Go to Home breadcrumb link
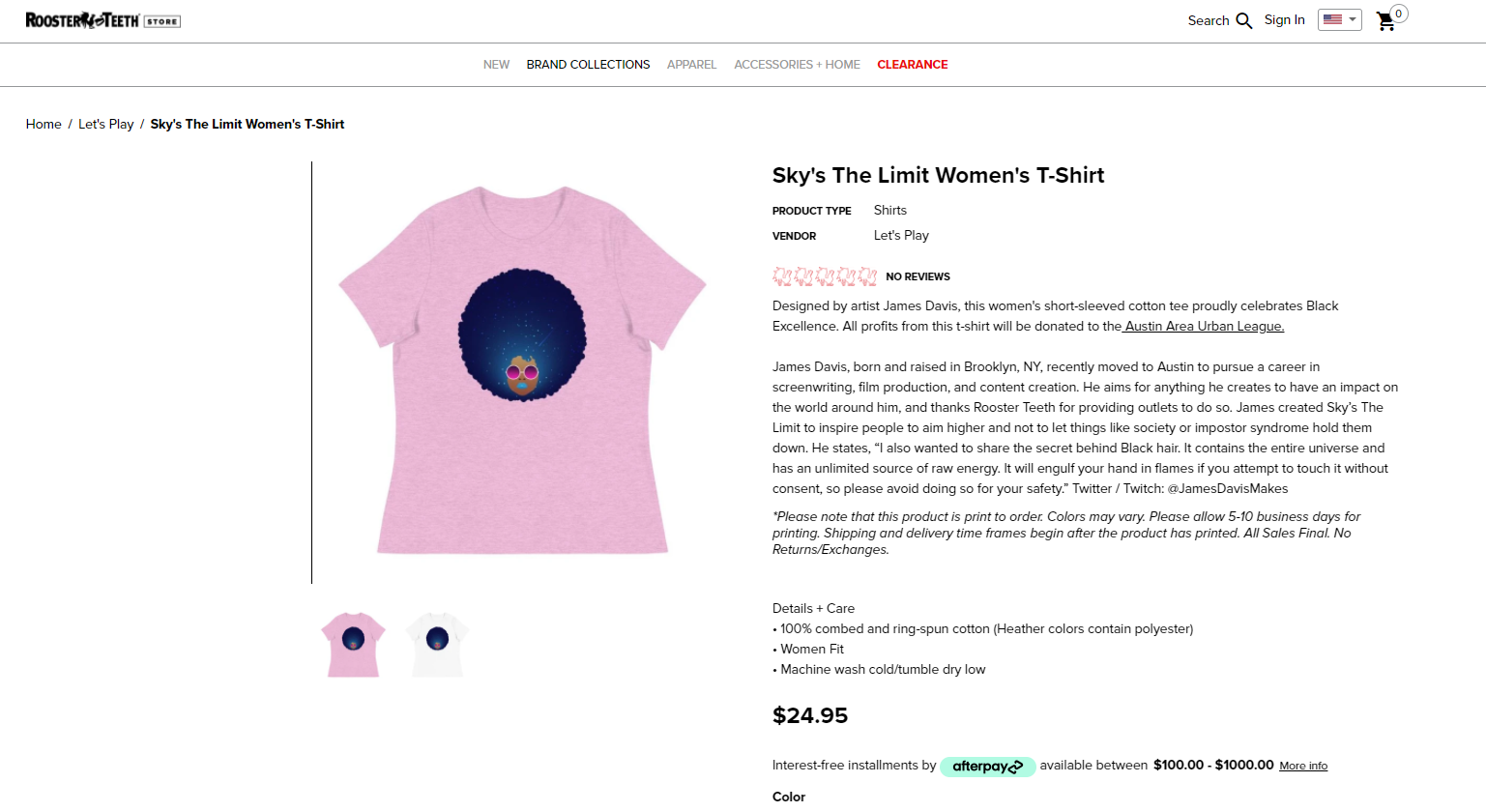This screenshot has height=812, width=1486. [x=44, y=124]
